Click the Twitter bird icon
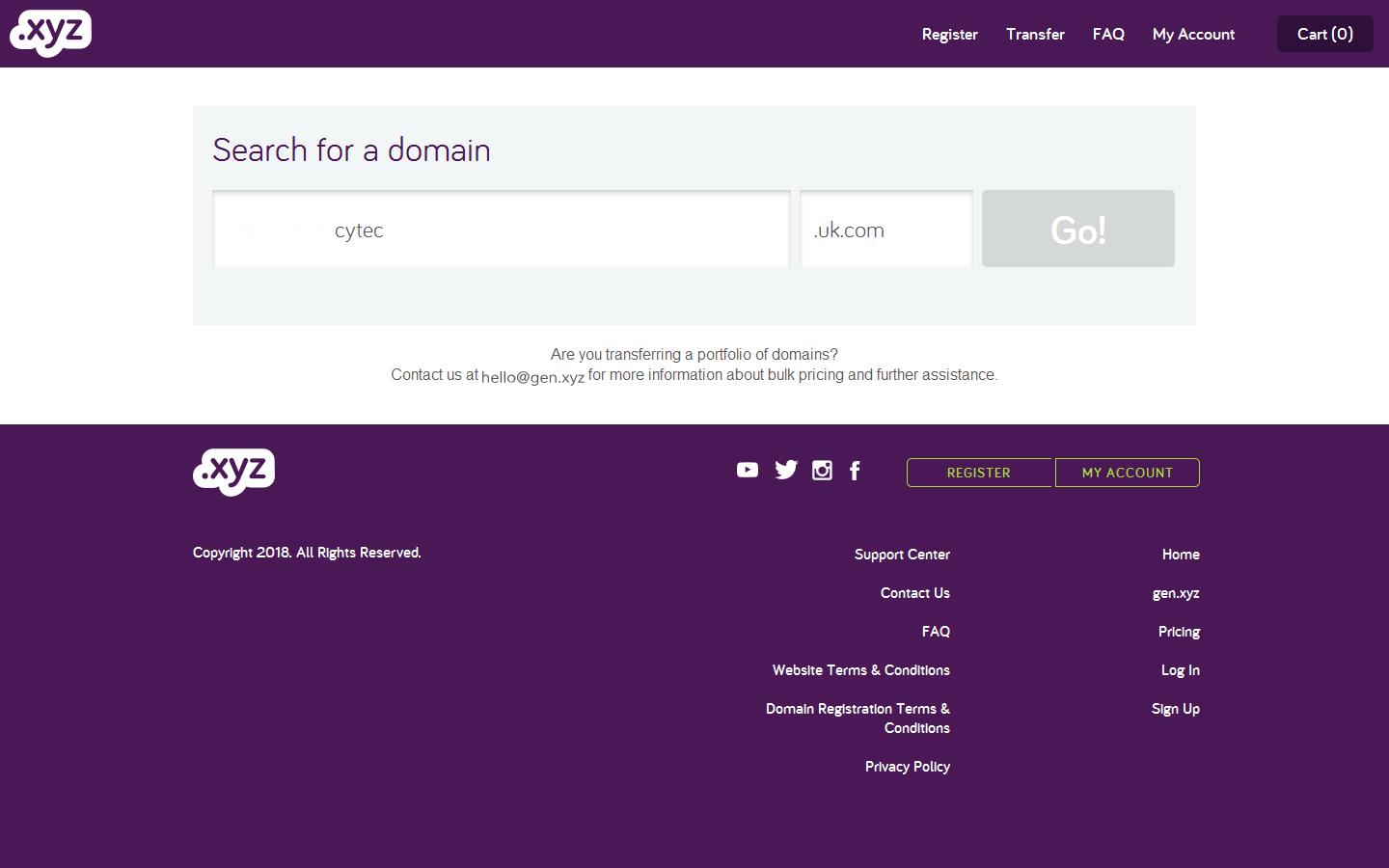 (785, 470)
